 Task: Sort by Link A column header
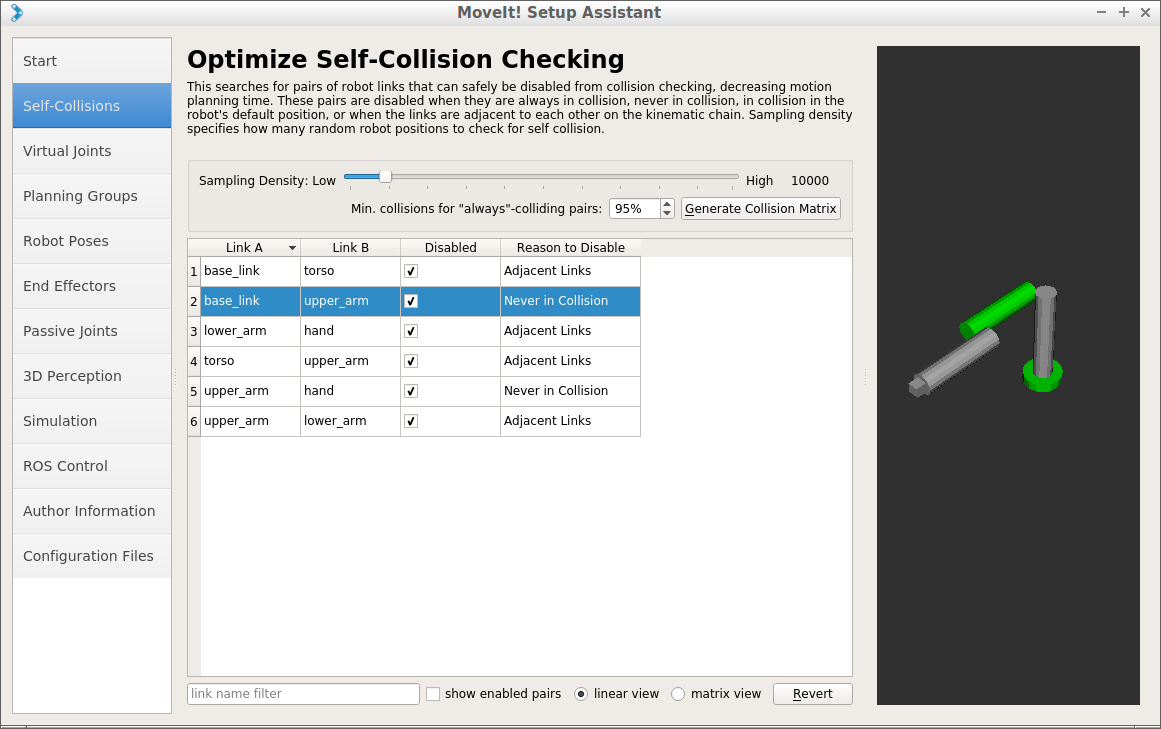point(250,247)
